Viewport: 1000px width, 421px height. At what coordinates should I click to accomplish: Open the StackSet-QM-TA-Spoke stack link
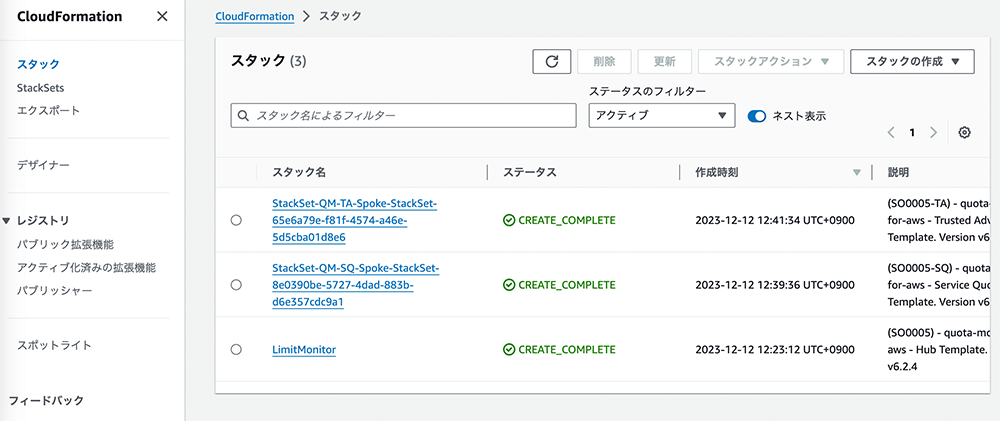click(x=356, y=221)
